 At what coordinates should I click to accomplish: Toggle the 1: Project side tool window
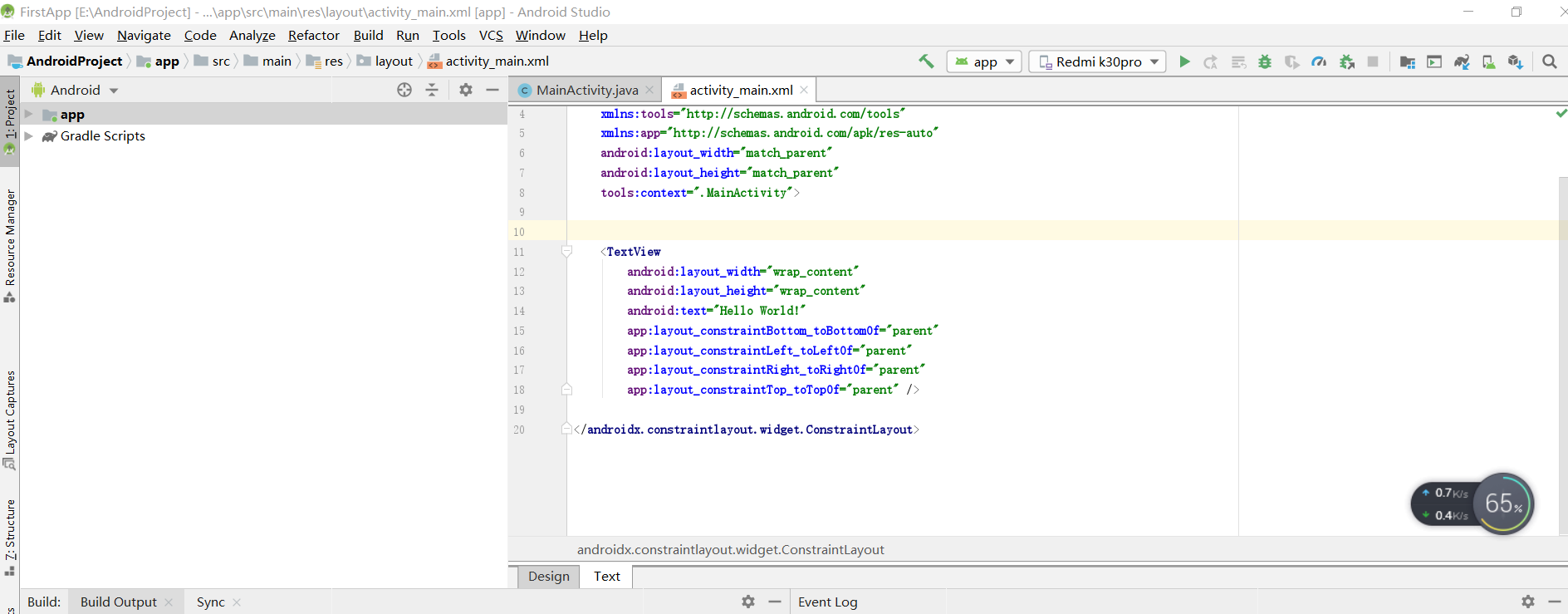[x=10, y=121]
